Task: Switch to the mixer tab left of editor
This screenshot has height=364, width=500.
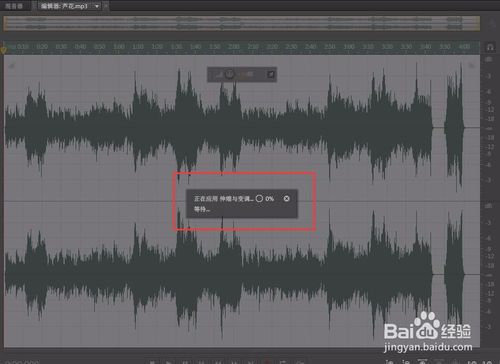Action: coord(14,6)
